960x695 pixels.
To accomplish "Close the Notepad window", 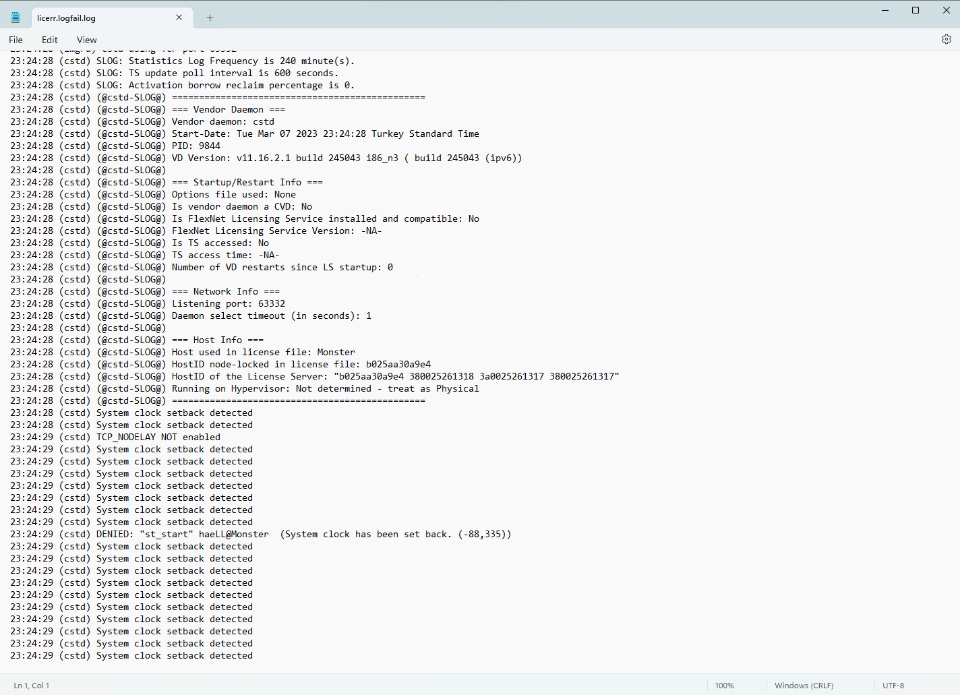I will coord(945,10).
